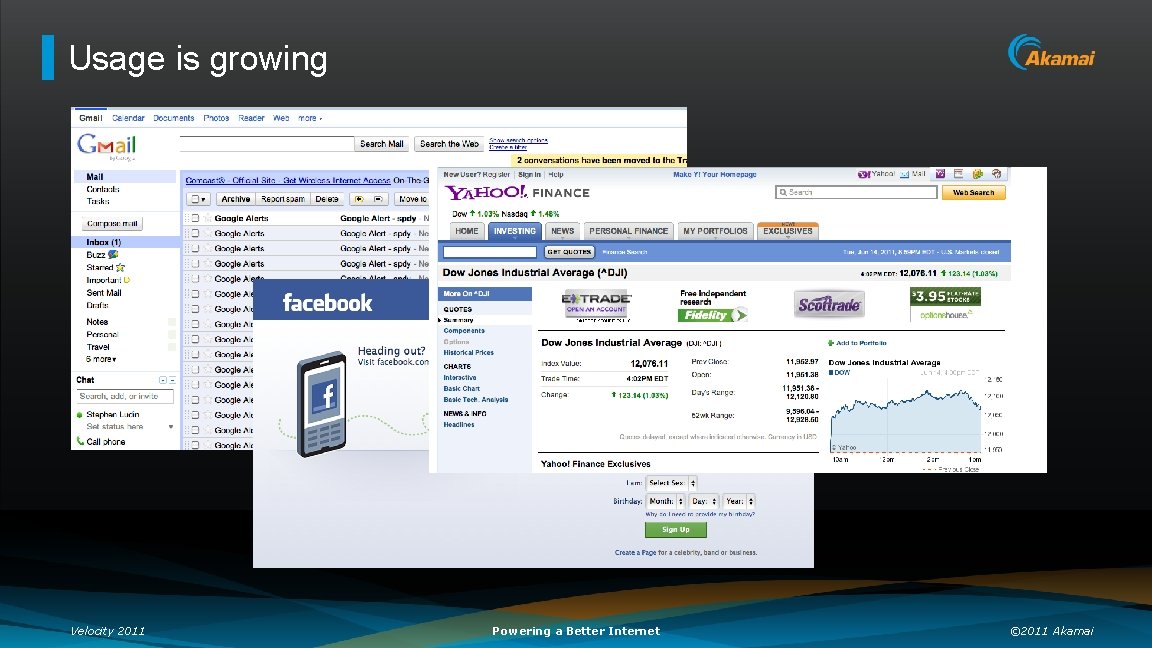Image resolution: width=1152 pixels, height=648 pixels.
Task: Tick the select-all checkbox in Gmail toolbar
Action: (x=195, y=199)
